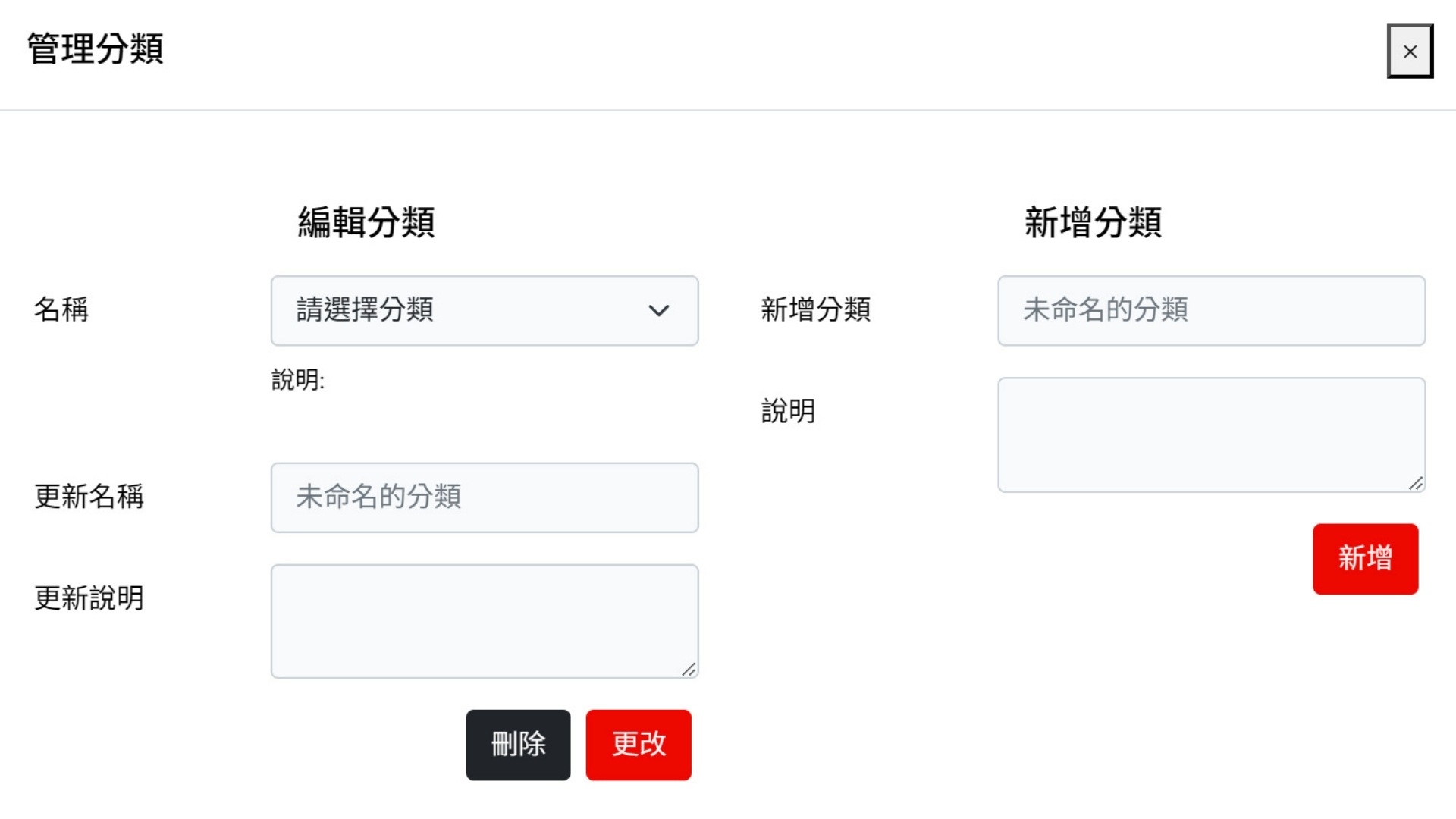Screen dimensions: 1456x819
Task: Click the 新增分類 label beside the input
Action: click(x=815, y=309)
